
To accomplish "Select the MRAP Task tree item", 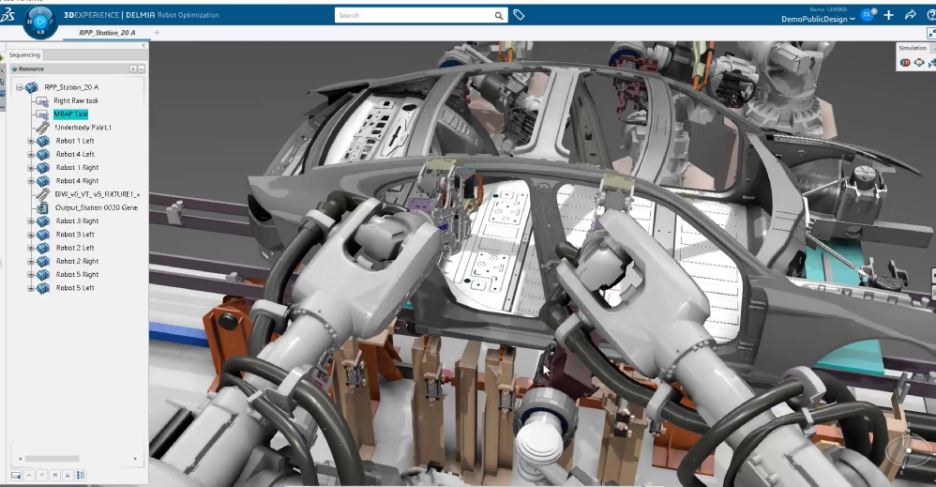I will pos(70,114).
